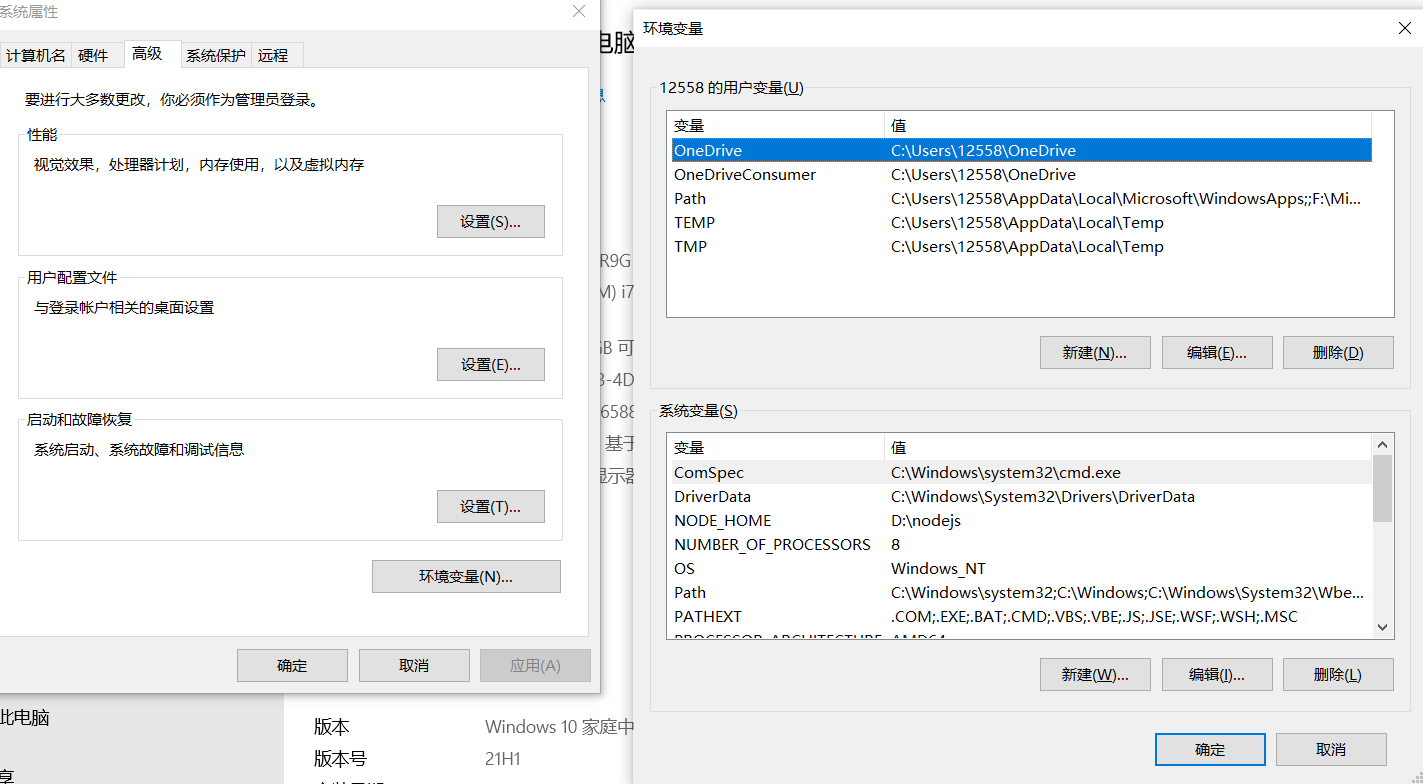Open the 系统保护 tab
The image size is (1423, 784).
[215, 56]
